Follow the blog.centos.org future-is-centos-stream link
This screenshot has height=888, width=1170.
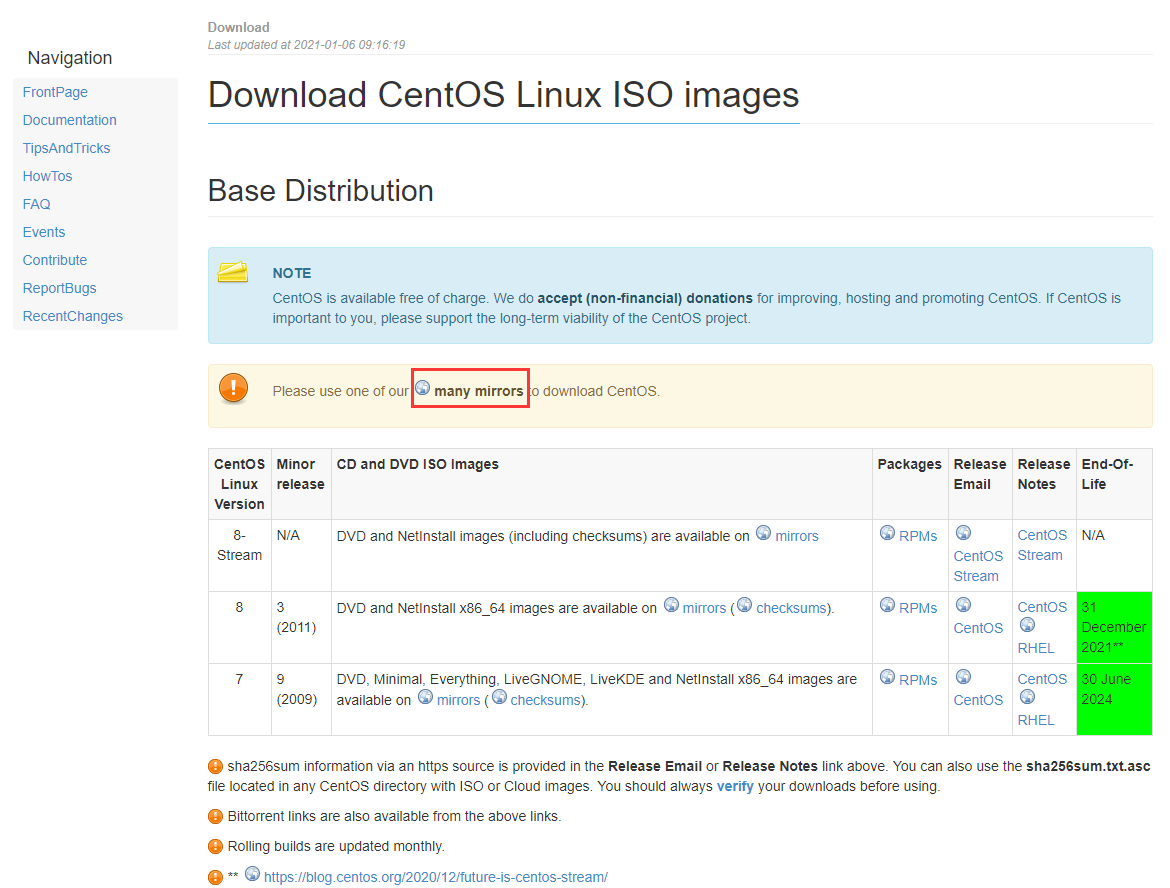click(x=436, y=877)
